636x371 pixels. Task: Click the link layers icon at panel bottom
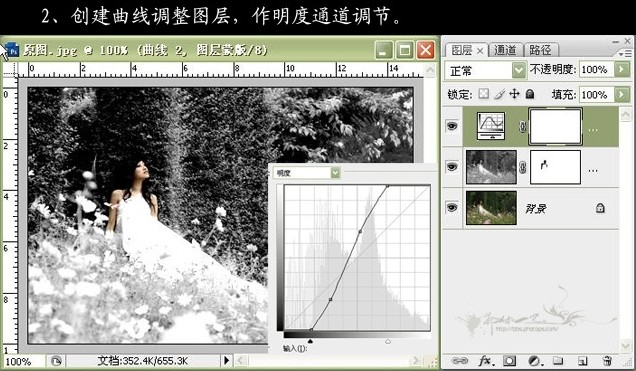tap(459, 360)
